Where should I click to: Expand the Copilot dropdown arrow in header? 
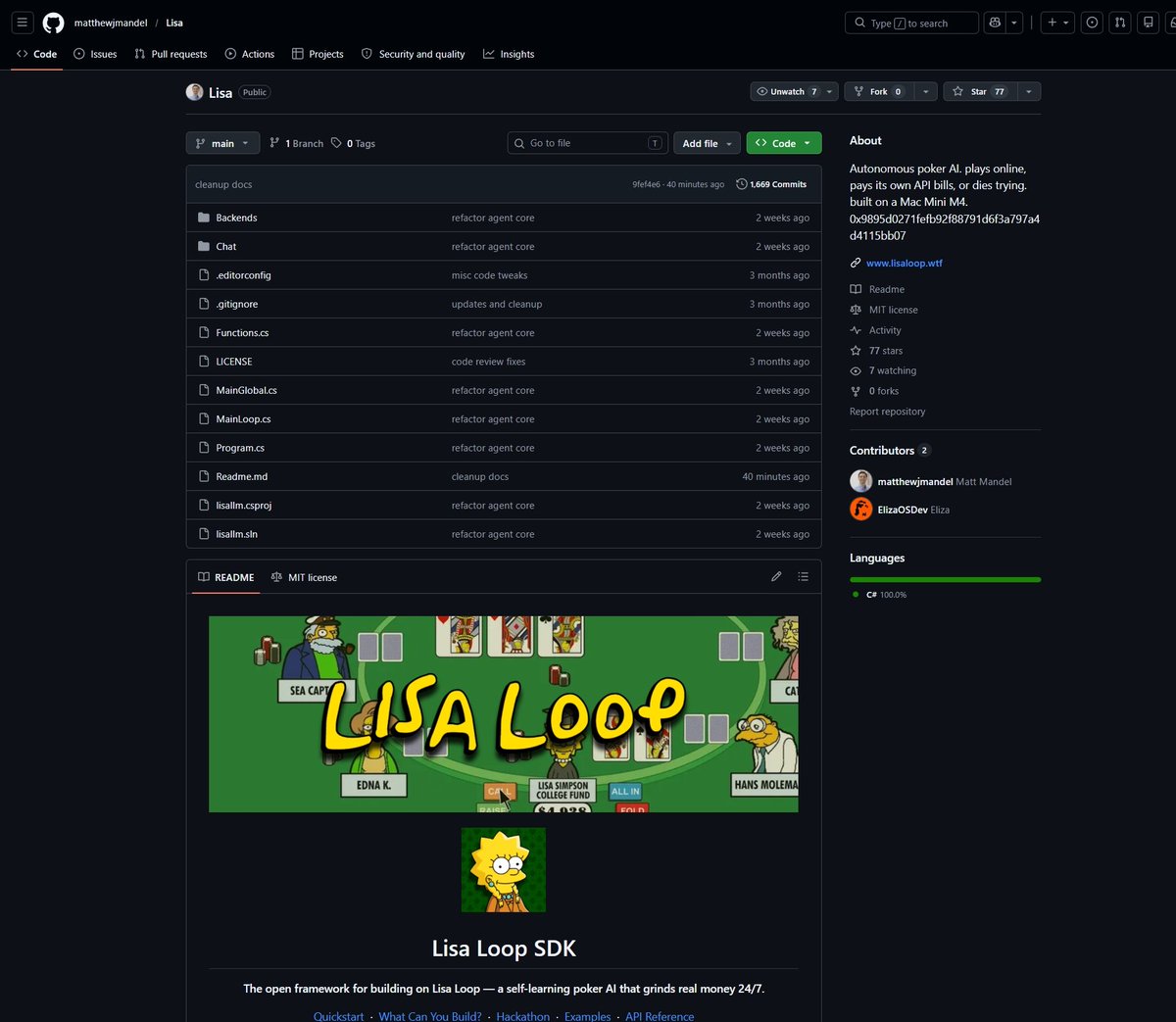1015,23
